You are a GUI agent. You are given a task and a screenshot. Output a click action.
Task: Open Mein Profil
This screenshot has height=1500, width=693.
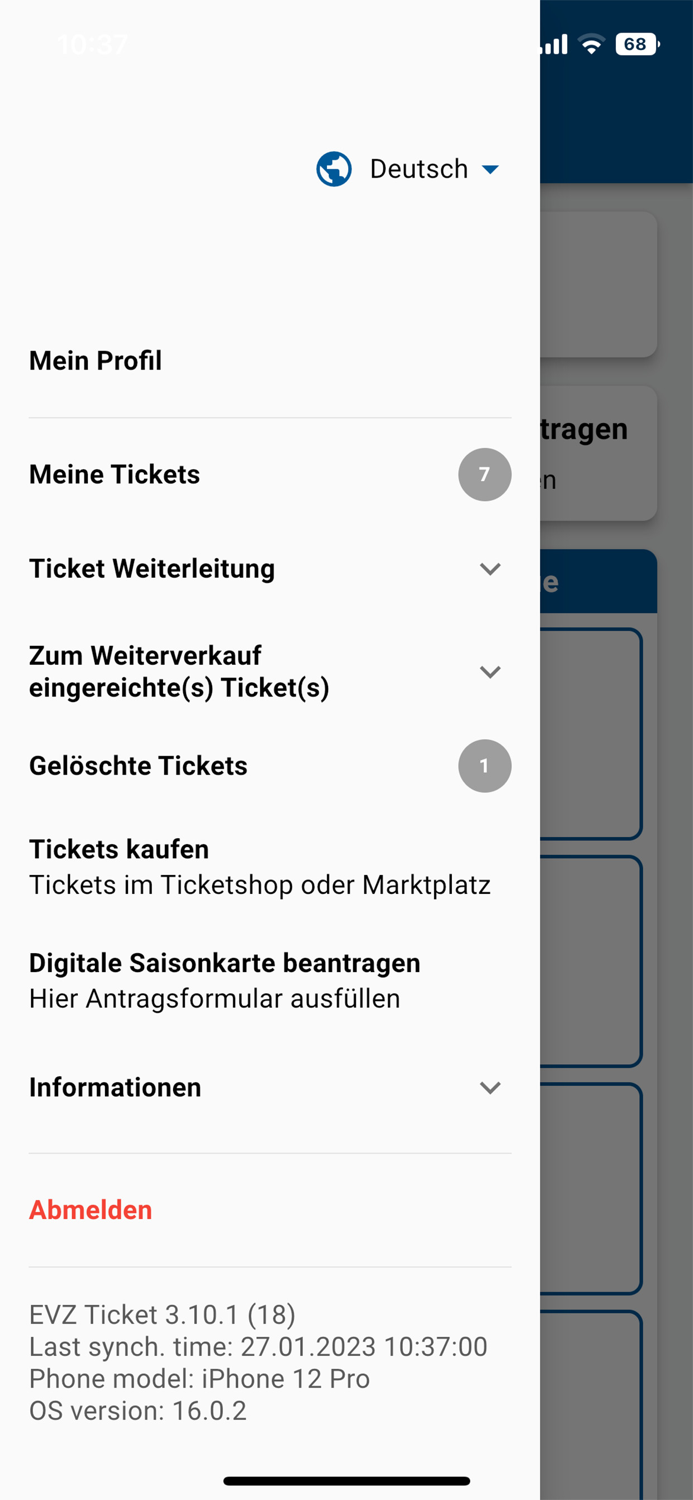point(95,361)
